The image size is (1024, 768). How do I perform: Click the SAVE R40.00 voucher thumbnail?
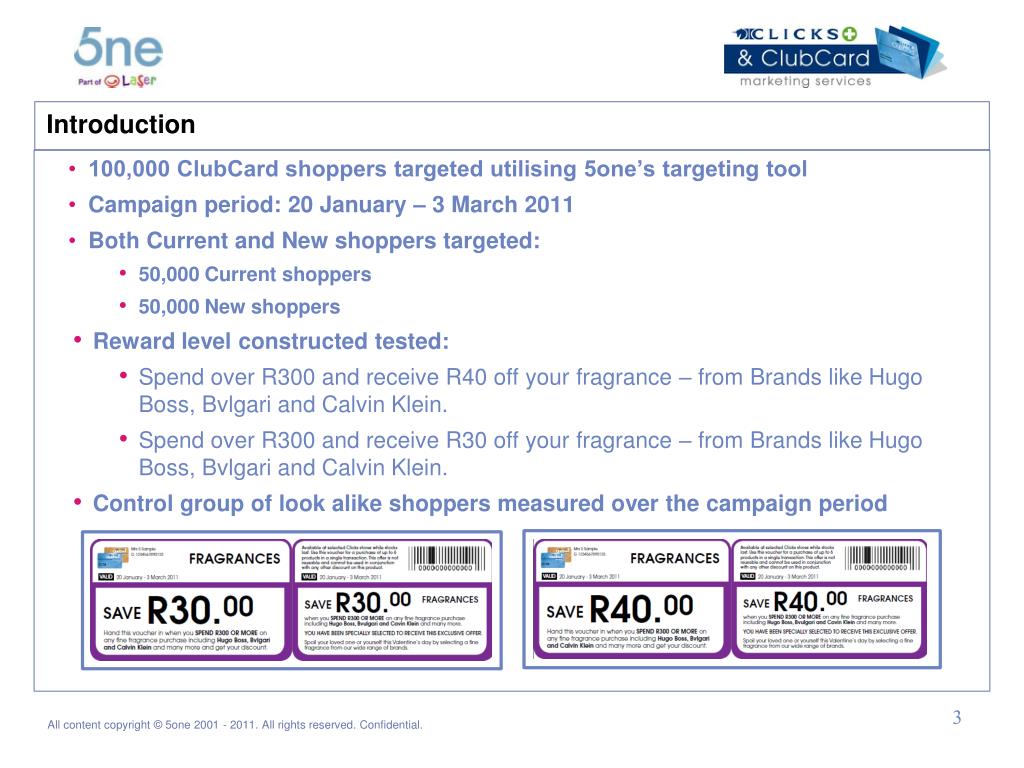(x=732, y=600)
